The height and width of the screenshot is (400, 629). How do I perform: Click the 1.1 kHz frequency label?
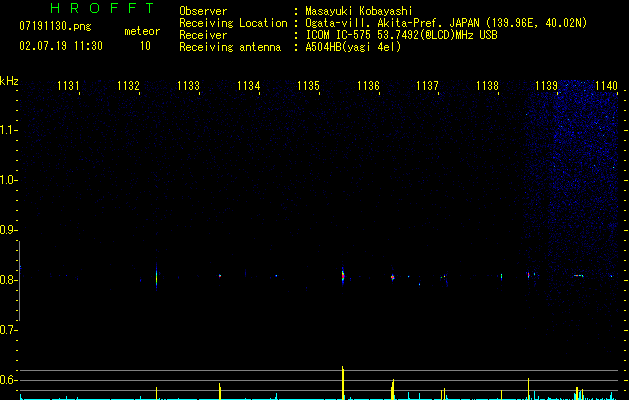(x=8, y=130)
